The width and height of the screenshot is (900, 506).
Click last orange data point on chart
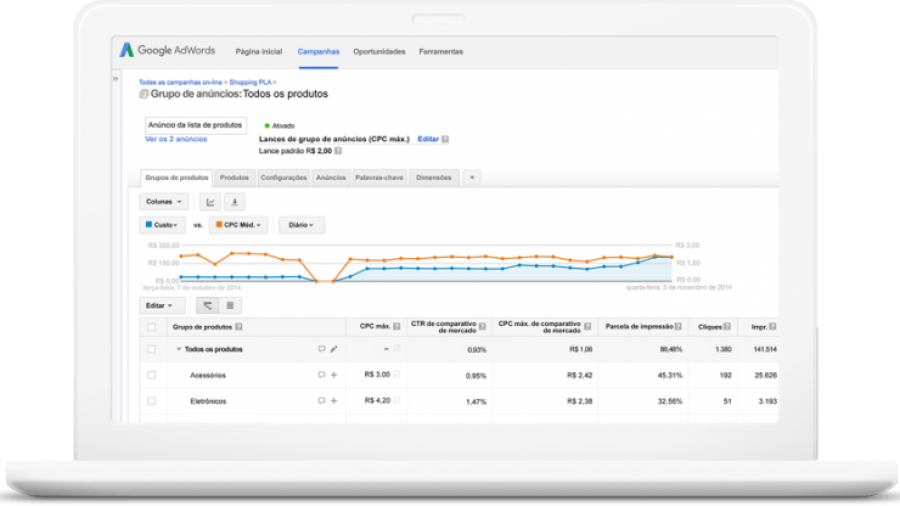672,257
